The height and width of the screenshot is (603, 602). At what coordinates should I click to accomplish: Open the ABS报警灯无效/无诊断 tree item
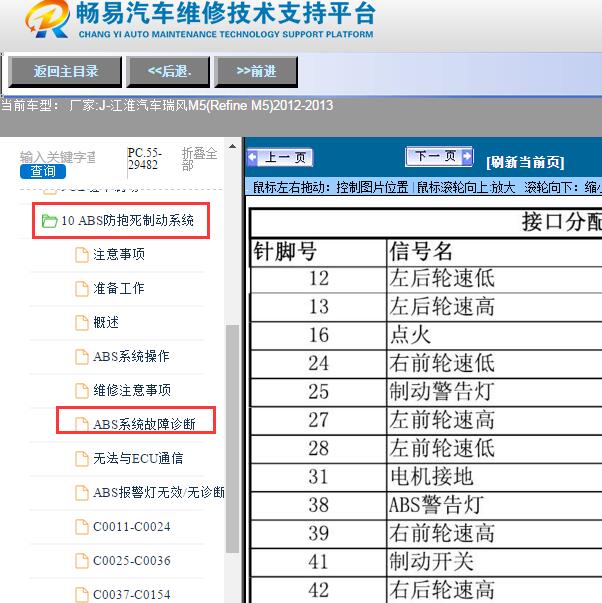point(158,492)
